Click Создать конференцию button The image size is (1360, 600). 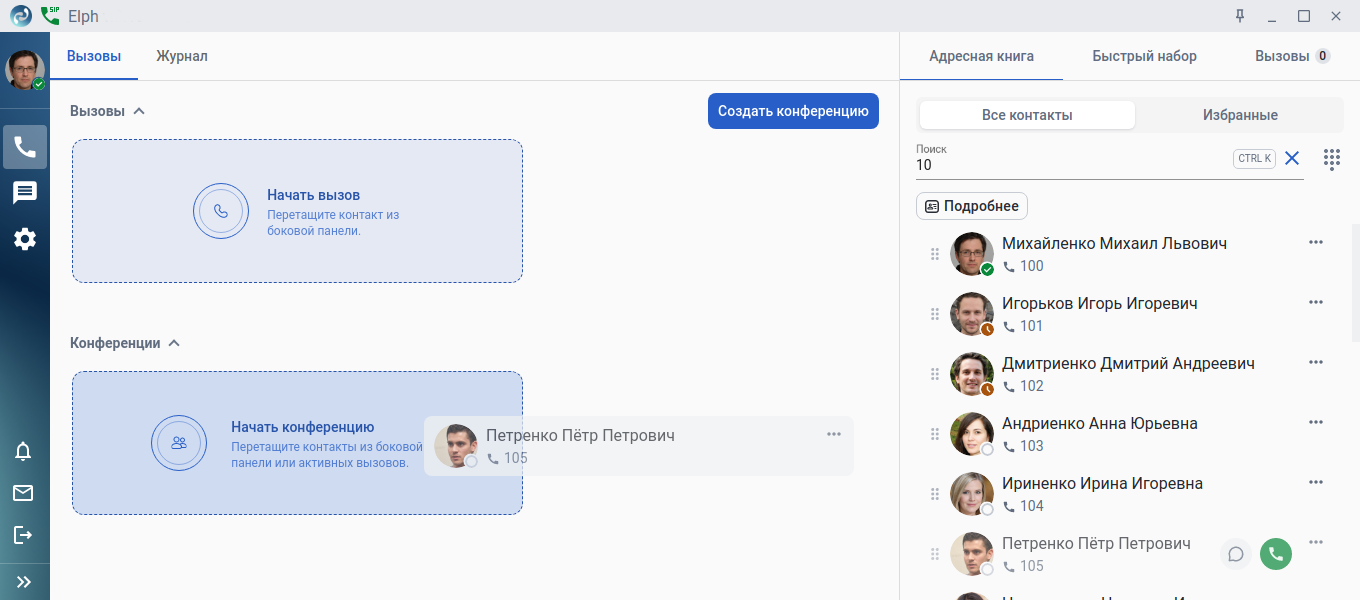pyautogui.click(x=793, y=111)
